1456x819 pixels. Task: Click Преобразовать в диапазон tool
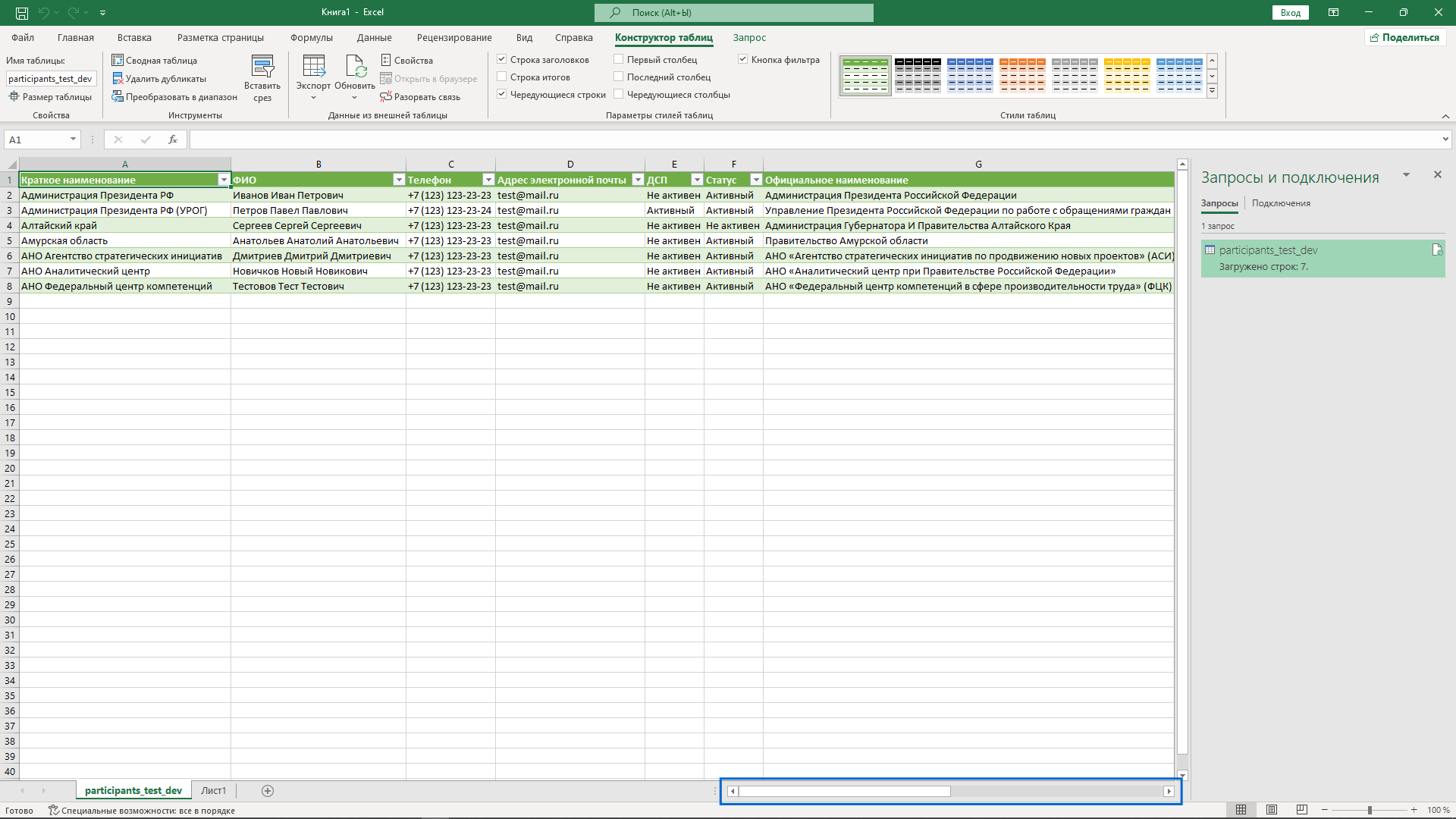click(x=174, y=96)
